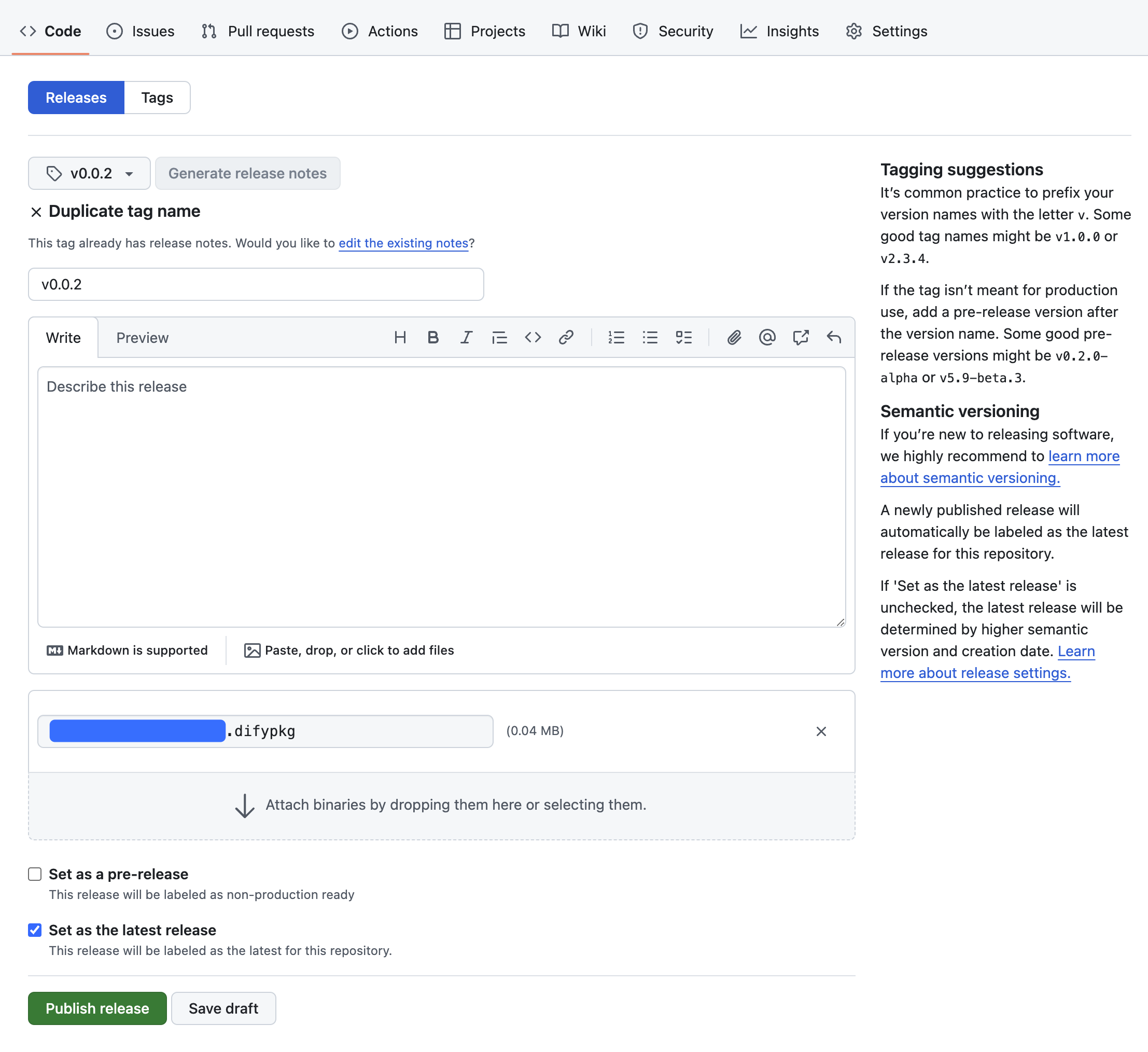Enable Set as a pre-release checkbox
Image resolution: width=1148 pixels, height=1052 pixels.
(x=35, y=874)
